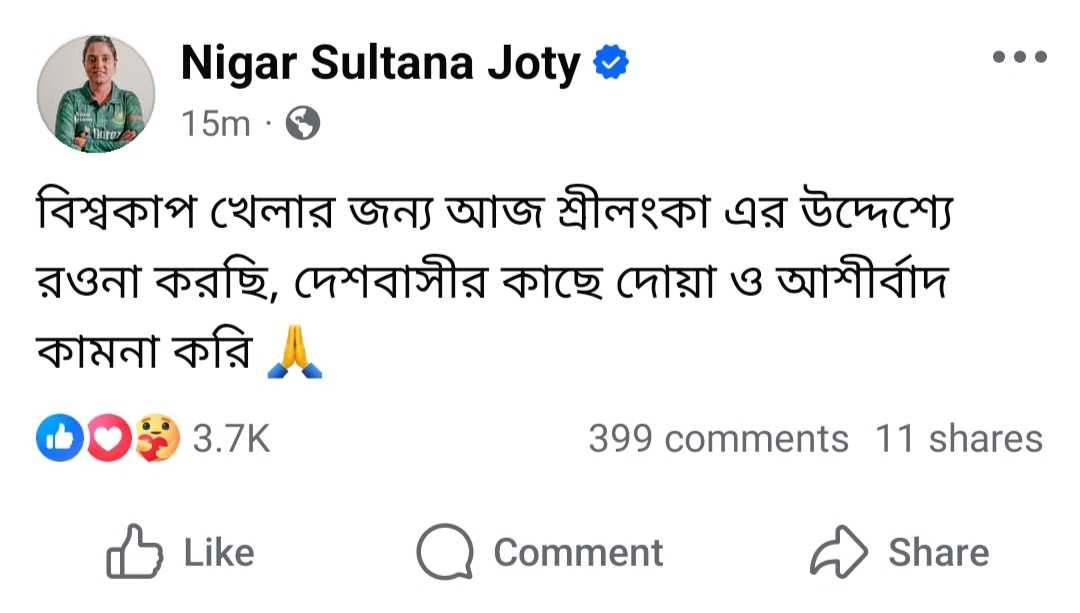The image size is (1080, 613).
Task: Click the blue thumbs-up reaction emoji
Action: 58,438
